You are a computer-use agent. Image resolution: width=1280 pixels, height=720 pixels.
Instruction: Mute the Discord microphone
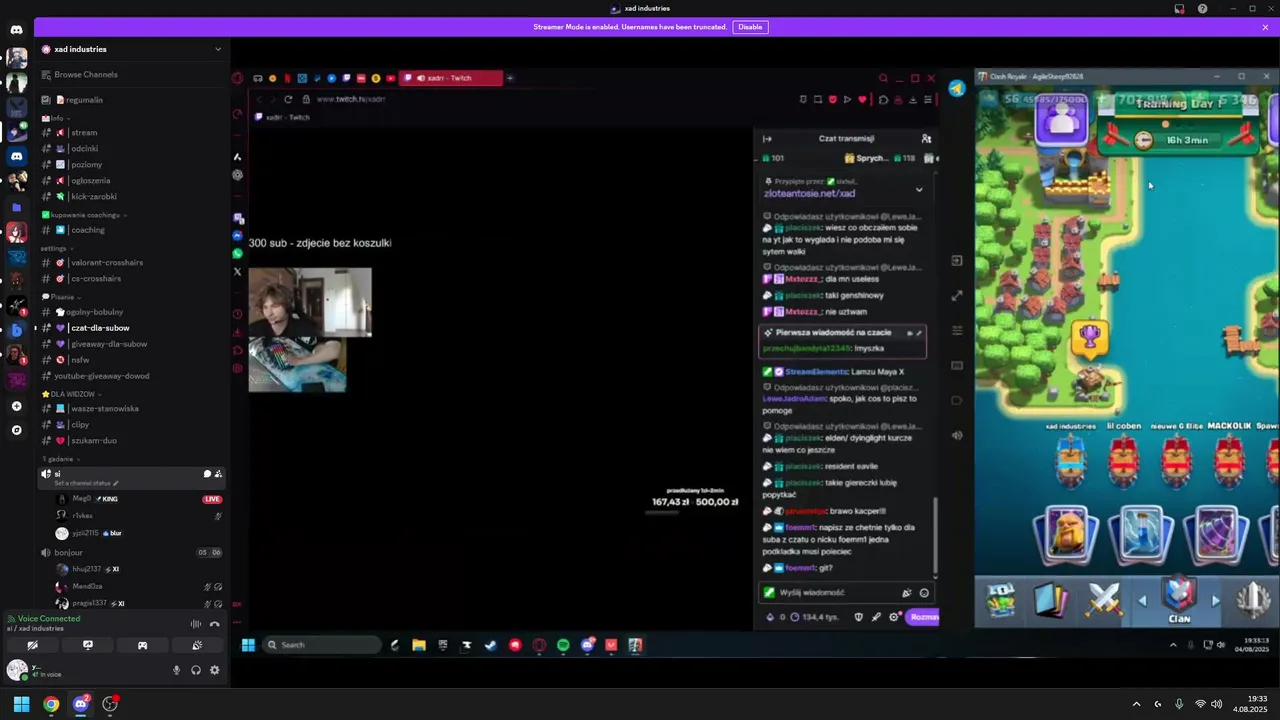tap(177, 670)
